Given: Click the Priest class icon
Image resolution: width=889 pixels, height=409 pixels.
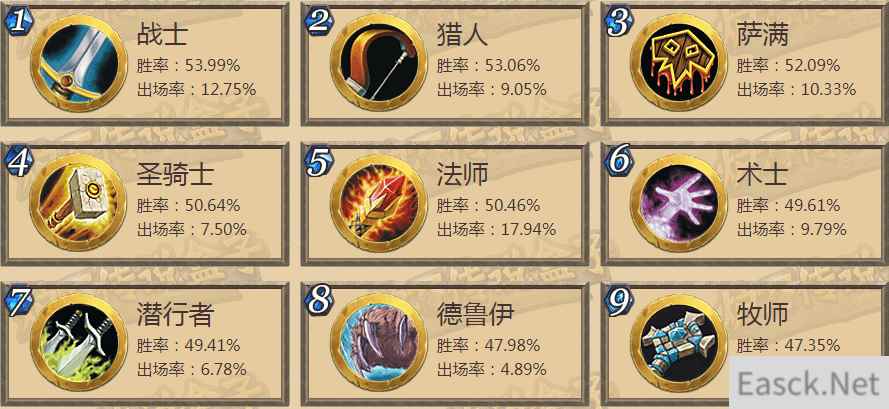Looking at the screenshot, I should click(x=679, y=343).
